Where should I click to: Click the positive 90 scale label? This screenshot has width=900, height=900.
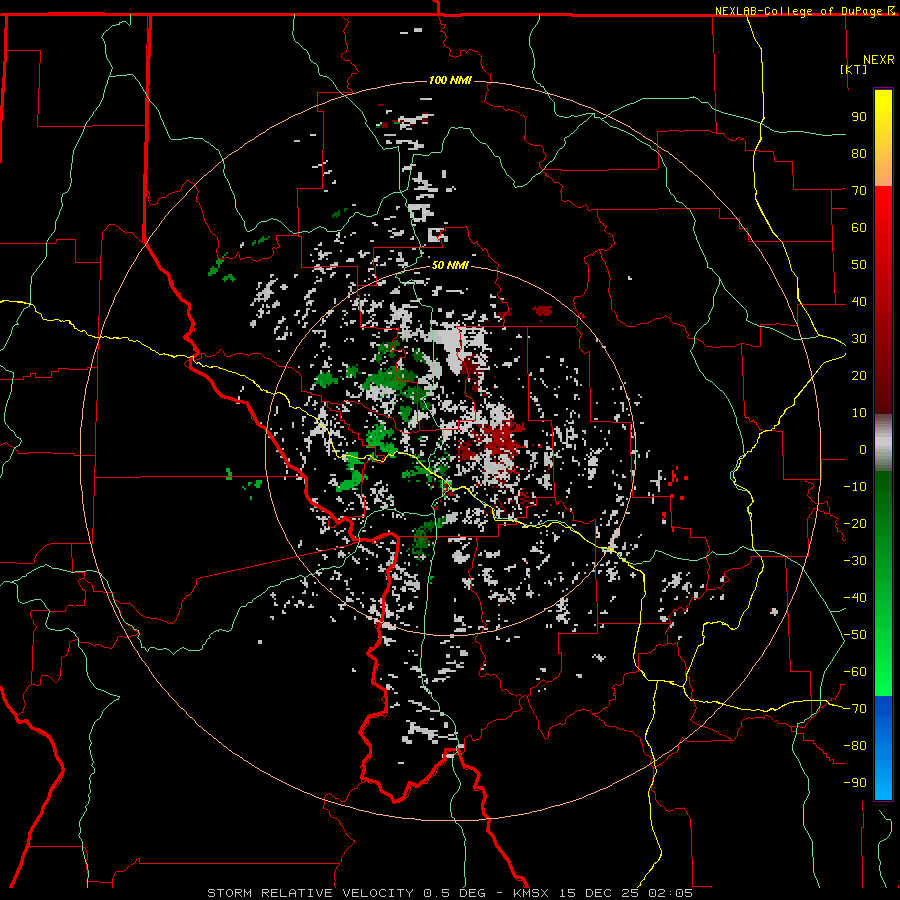pos(859,117)
